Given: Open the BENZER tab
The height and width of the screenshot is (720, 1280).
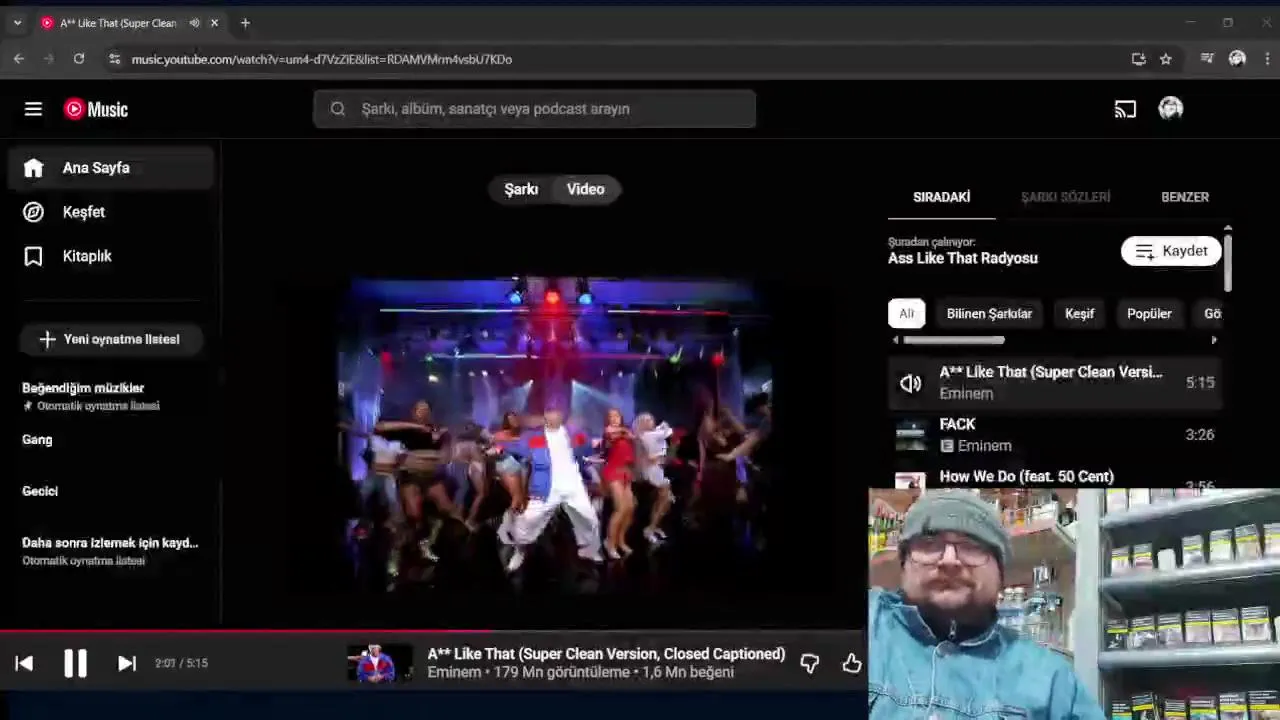Looking at the screenshot, I should point(1185,197).
